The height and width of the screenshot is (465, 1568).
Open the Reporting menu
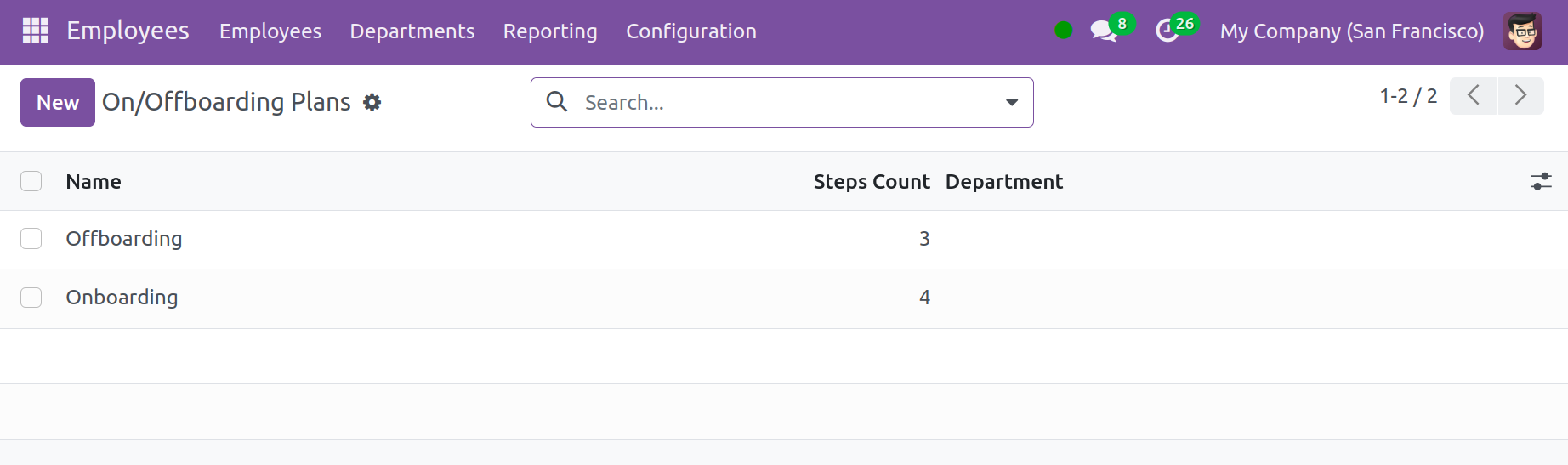tap(550, 31)
